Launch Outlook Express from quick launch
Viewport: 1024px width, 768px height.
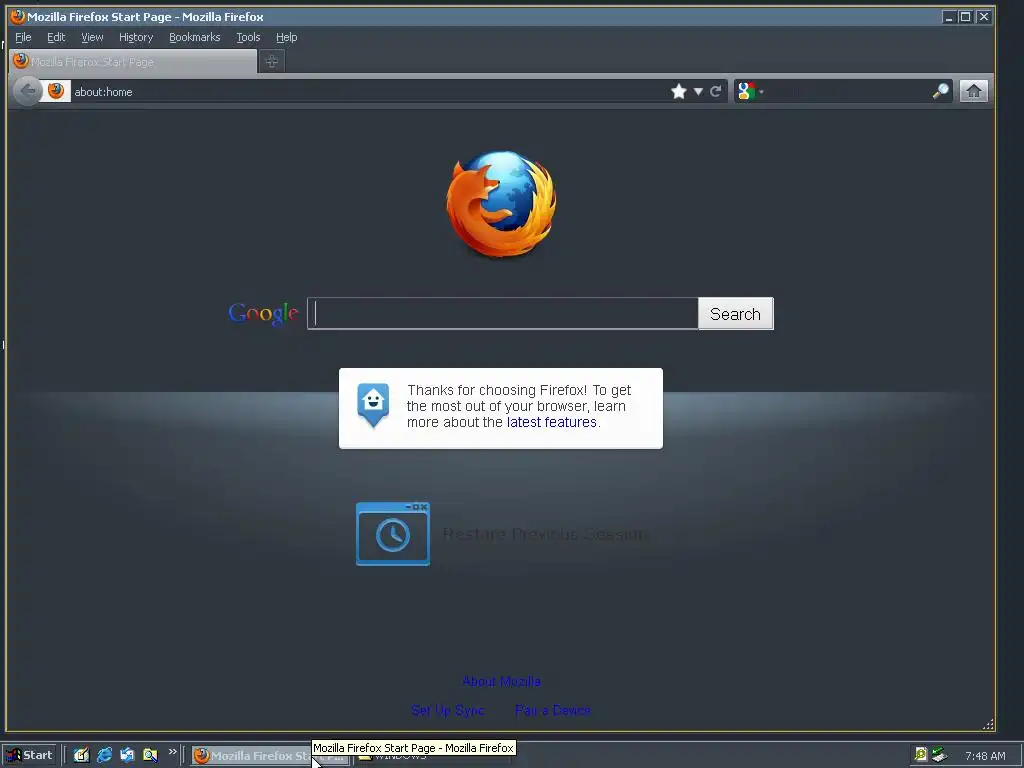pyautogui.click(x=127, y=756)
